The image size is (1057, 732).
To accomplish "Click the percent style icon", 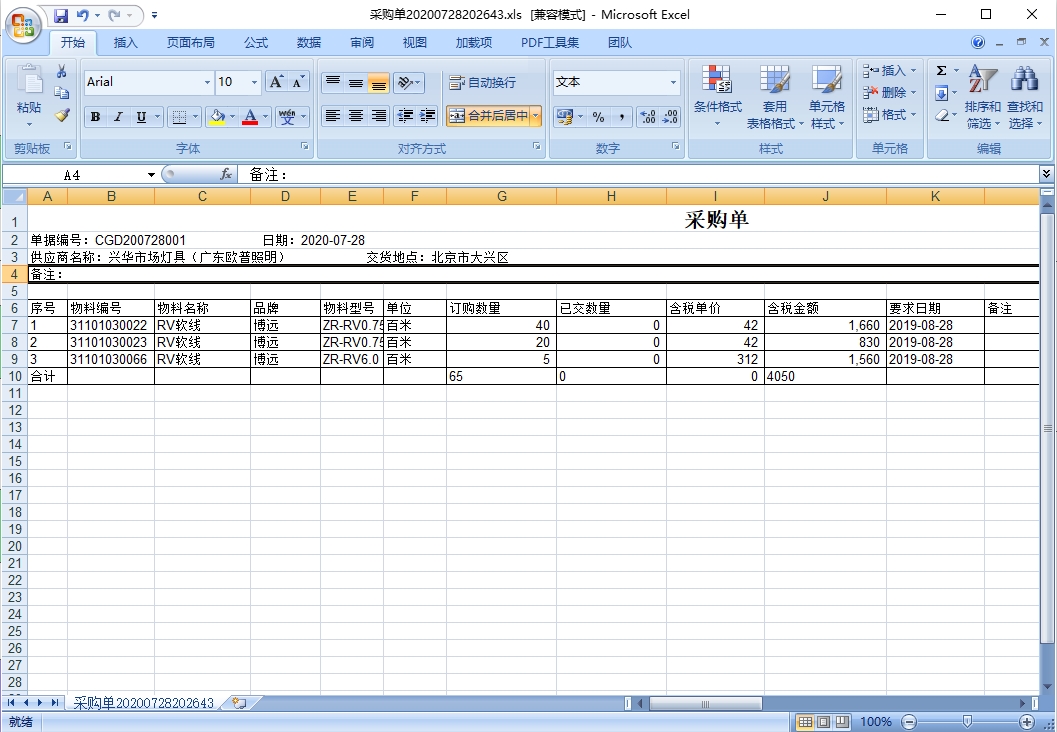I will coord(598,117).
